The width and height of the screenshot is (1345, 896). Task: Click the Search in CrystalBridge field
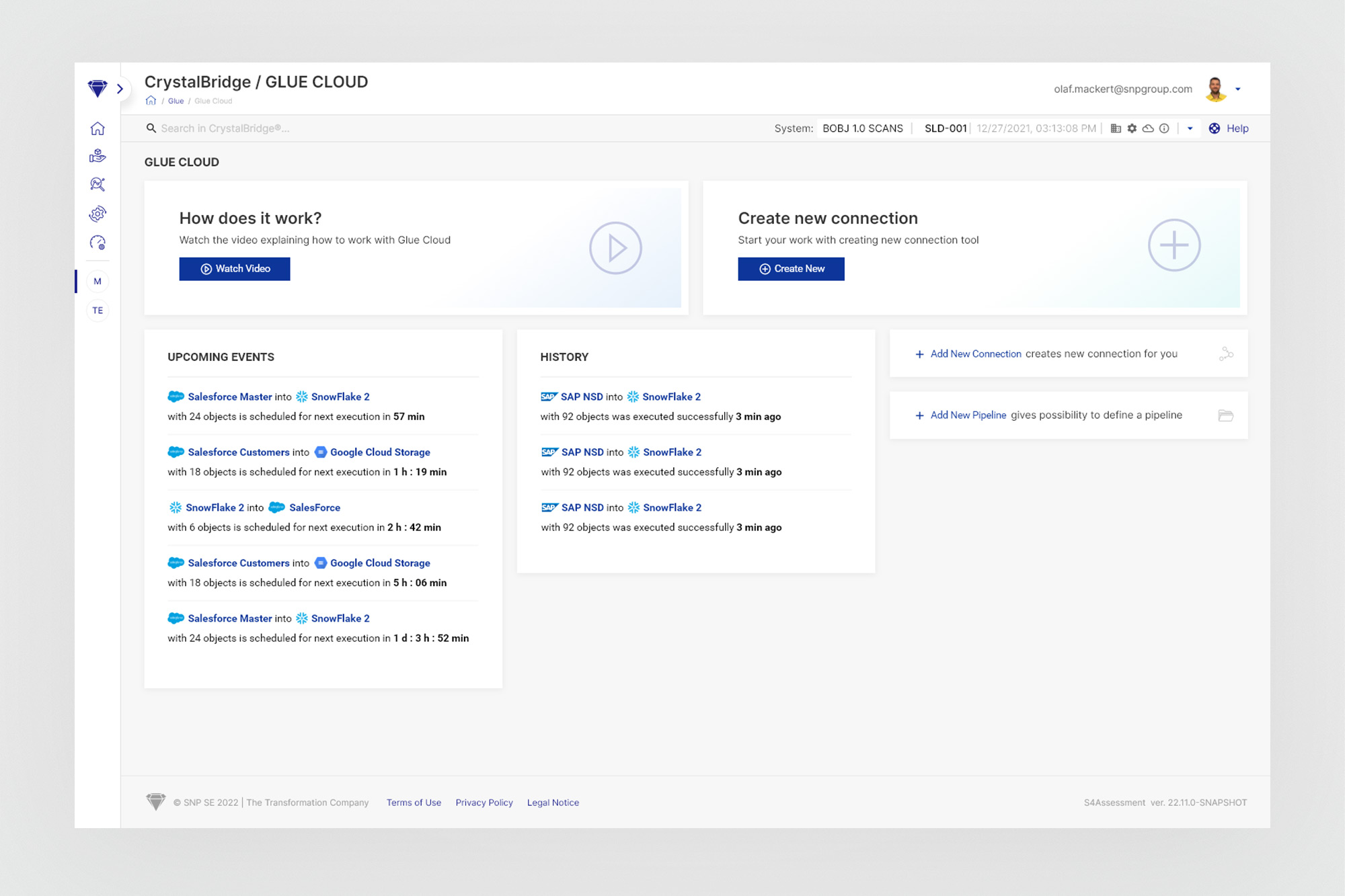pyautogui.click(x=225, y=128)
